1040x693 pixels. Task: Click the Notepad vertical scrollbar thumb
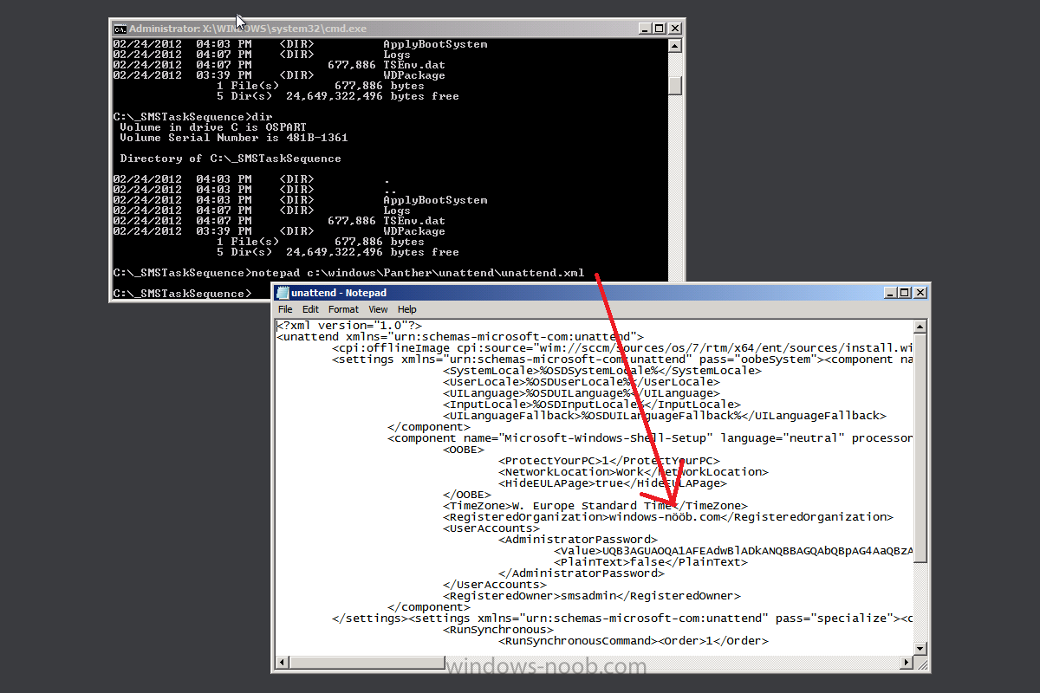920,448
